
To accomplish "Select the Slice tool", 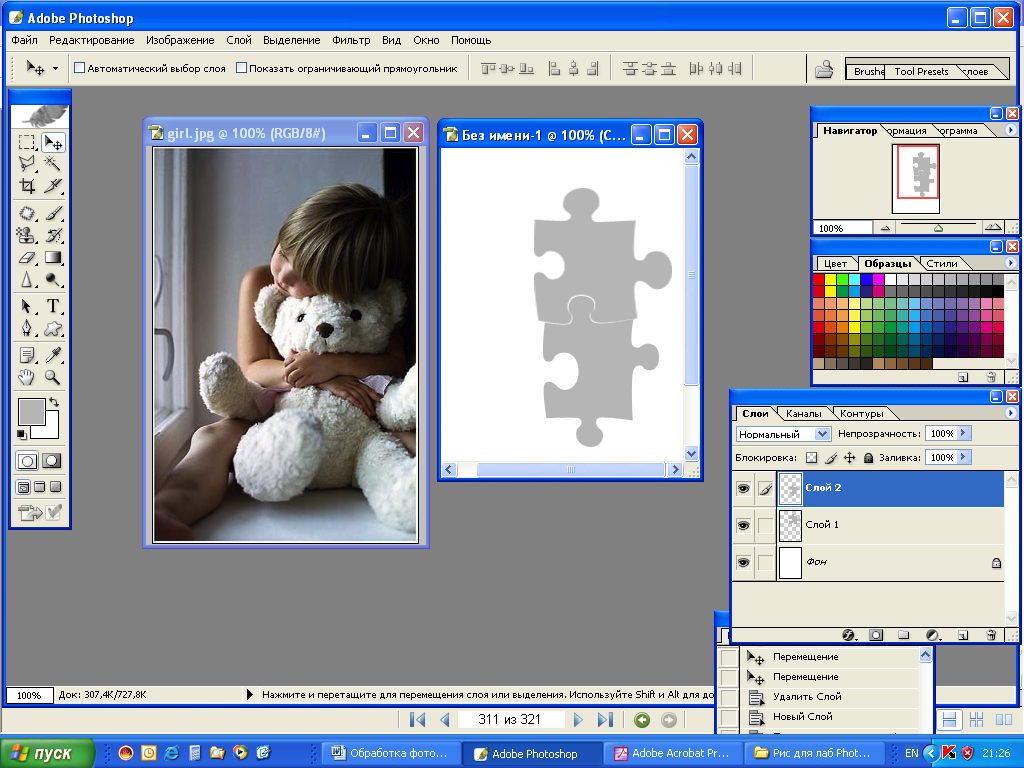I will tap(52, 186).
